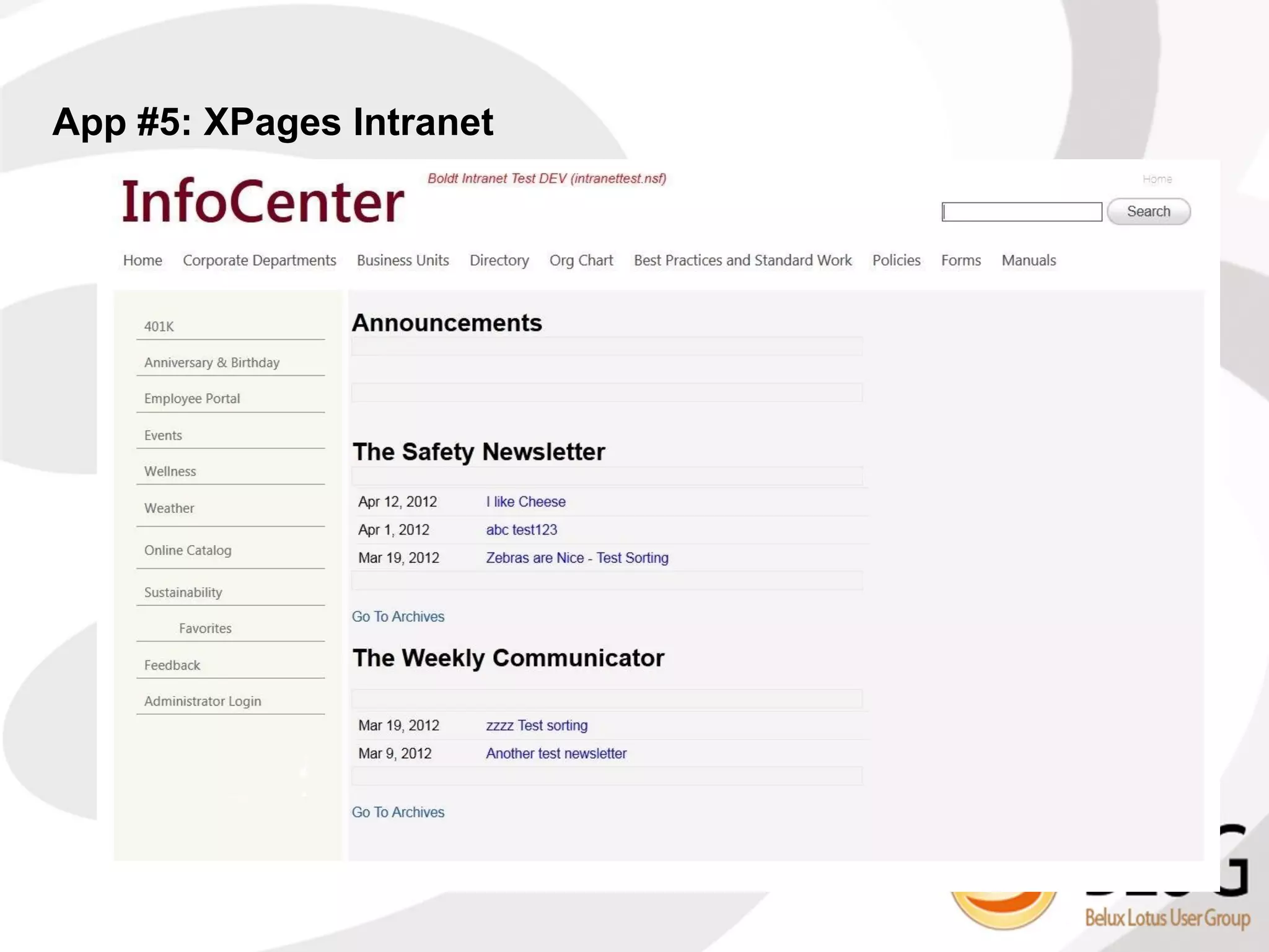Go To Archives under Weekly Communicator
1269x952 pixels.
tap(398, 812)
